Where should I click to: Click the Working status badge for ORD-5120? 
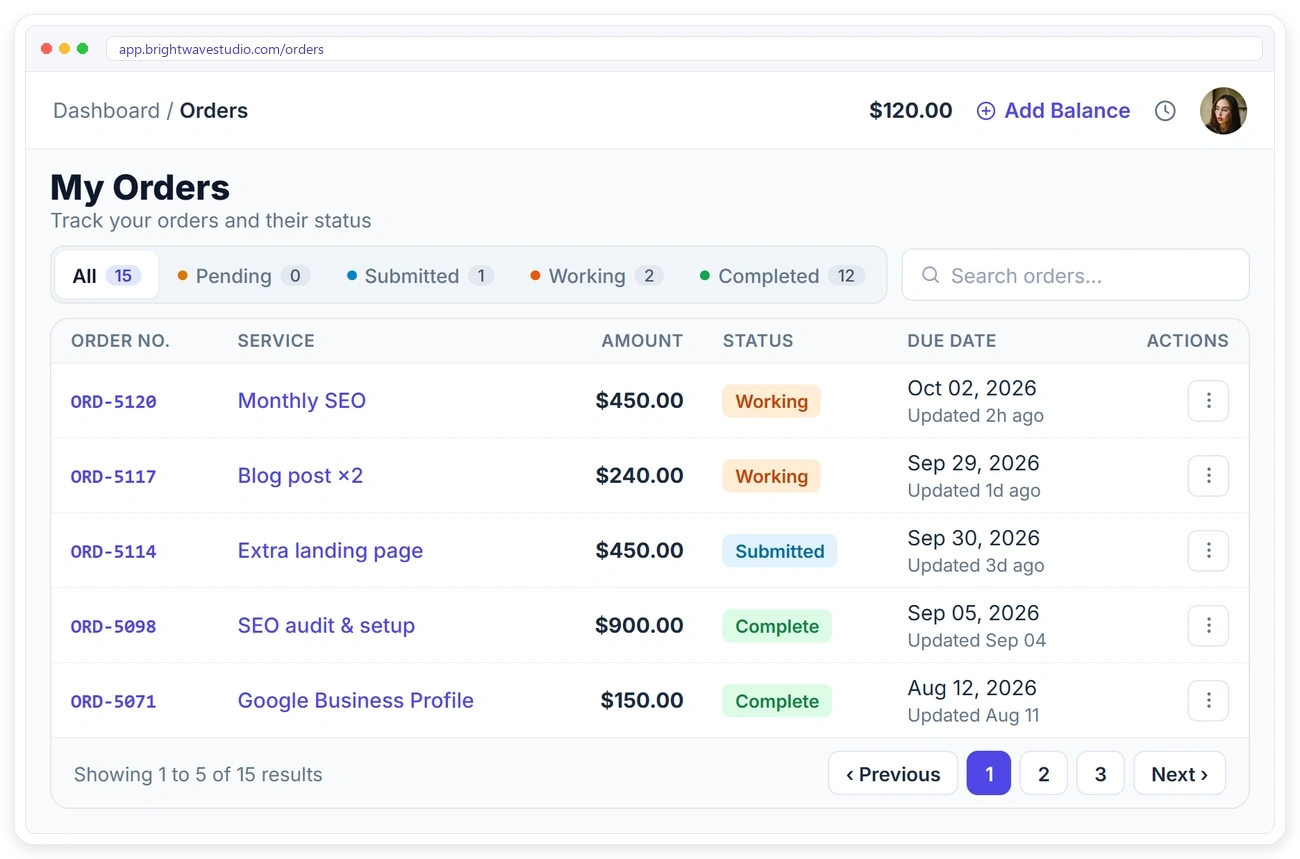(772, 401)
